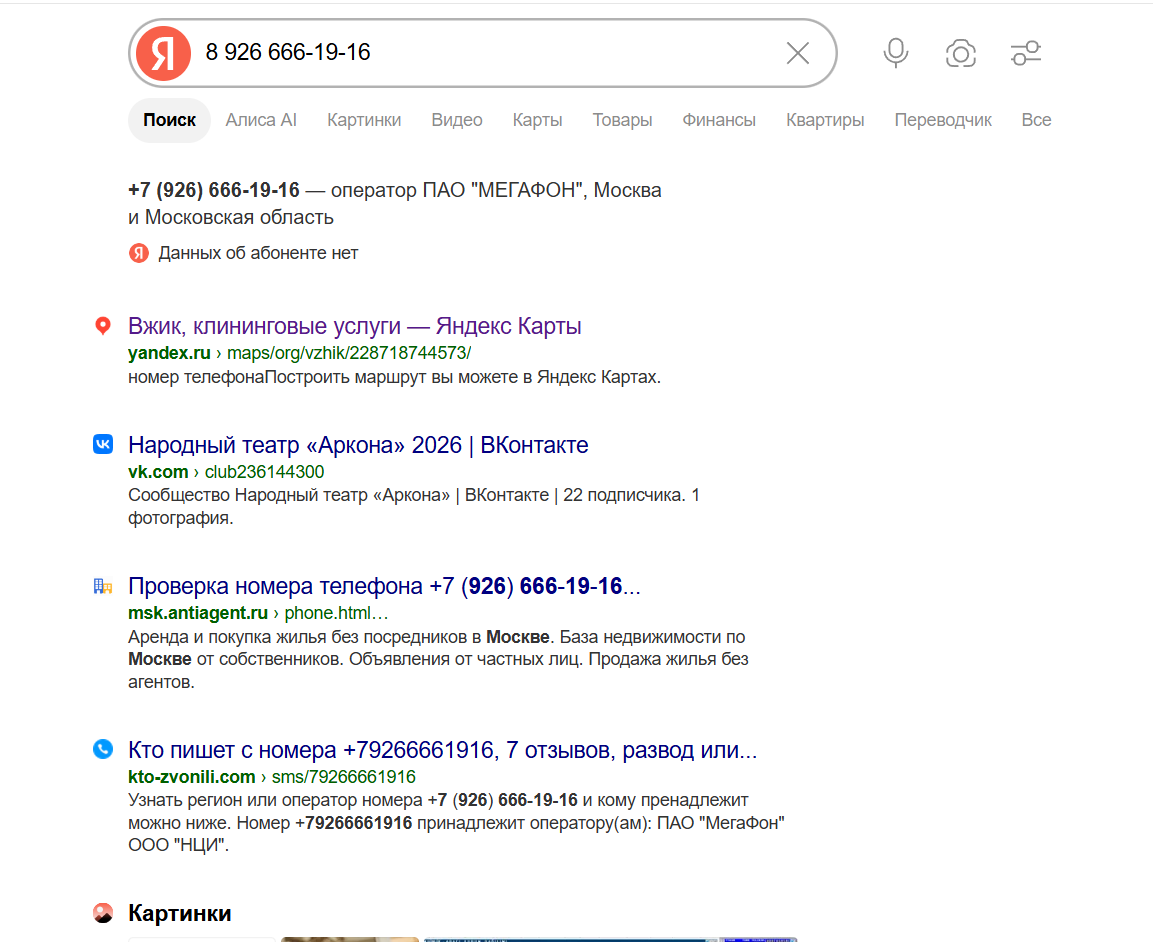Click the 'ООО "НЦИ"' snippet text
Viewport: 1153px width, 942px height.
tap(178, 846)
